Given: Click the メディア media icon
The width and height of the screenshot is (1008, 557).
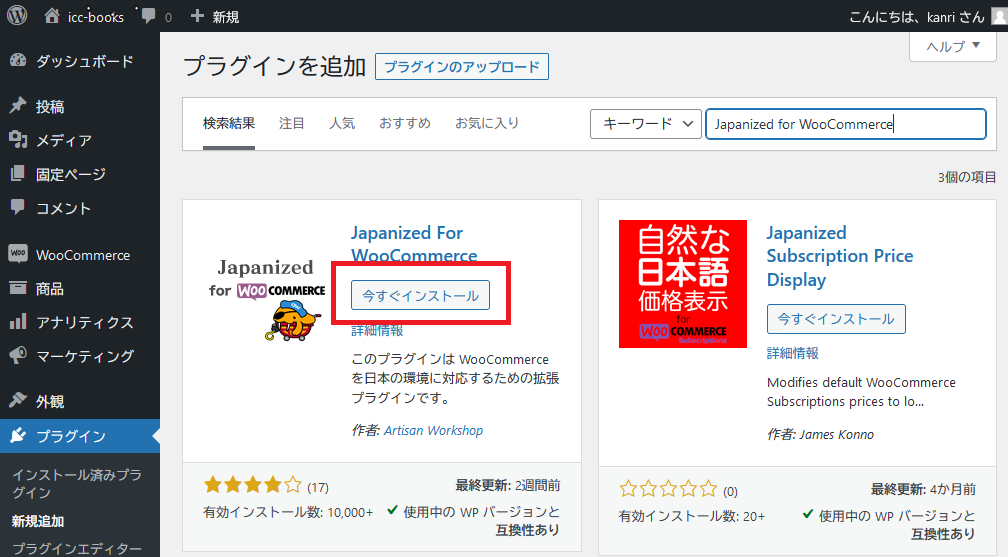Looking at the screenshot, I should 18,140.
